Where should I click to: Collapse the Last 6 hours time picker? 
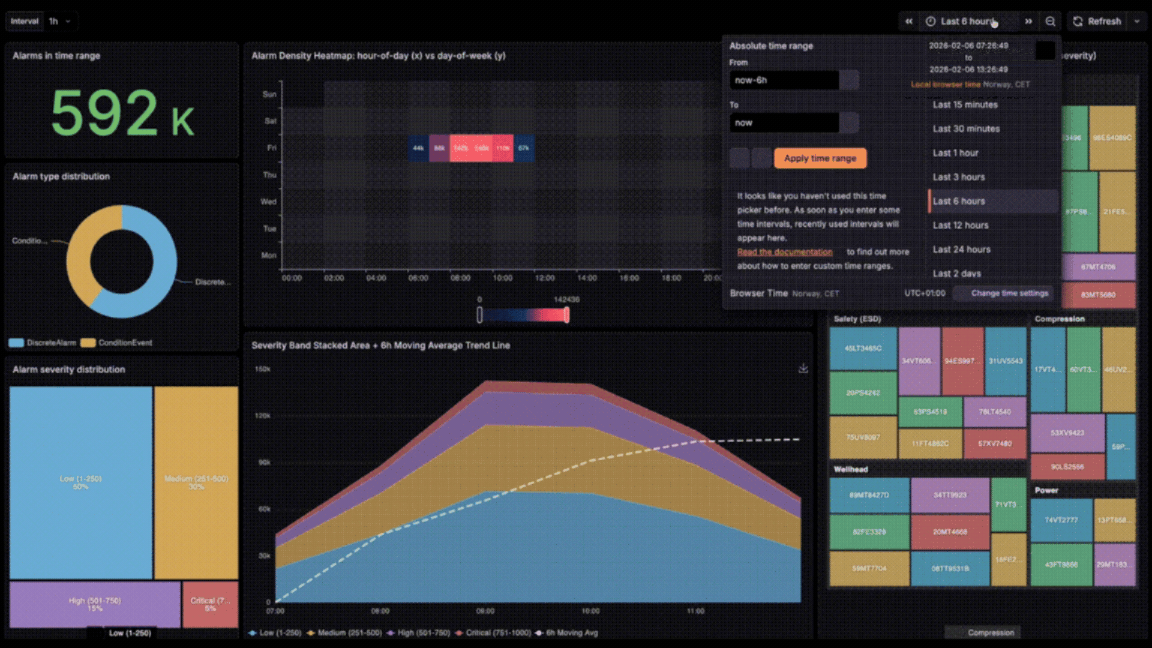click(x=968, y=21)
